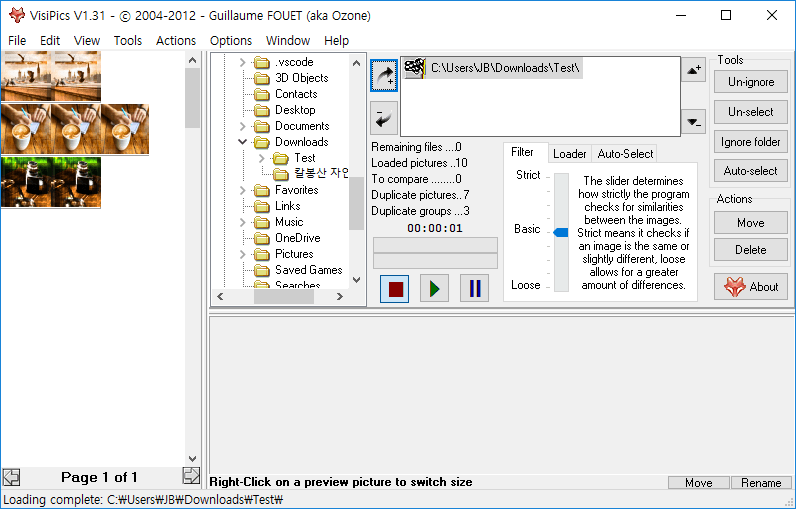
Task: Select the Saved Games folder
Action: point(298,270)
